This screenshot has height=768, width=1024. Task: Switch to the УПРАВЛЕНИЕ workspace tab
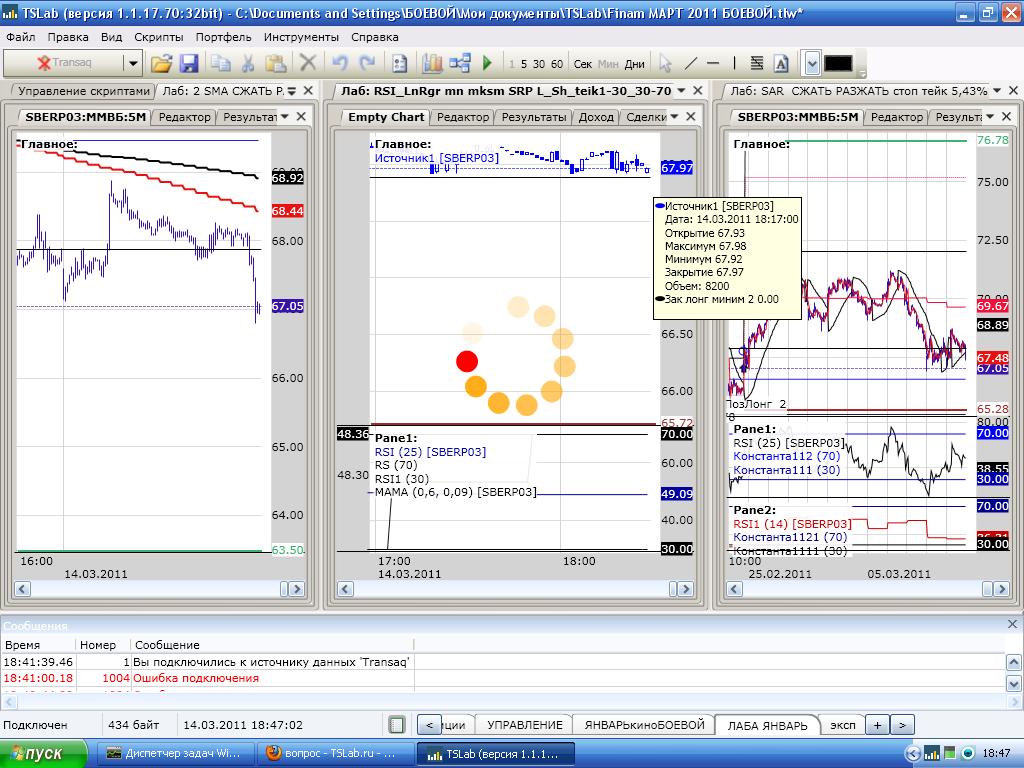[524, 725]
